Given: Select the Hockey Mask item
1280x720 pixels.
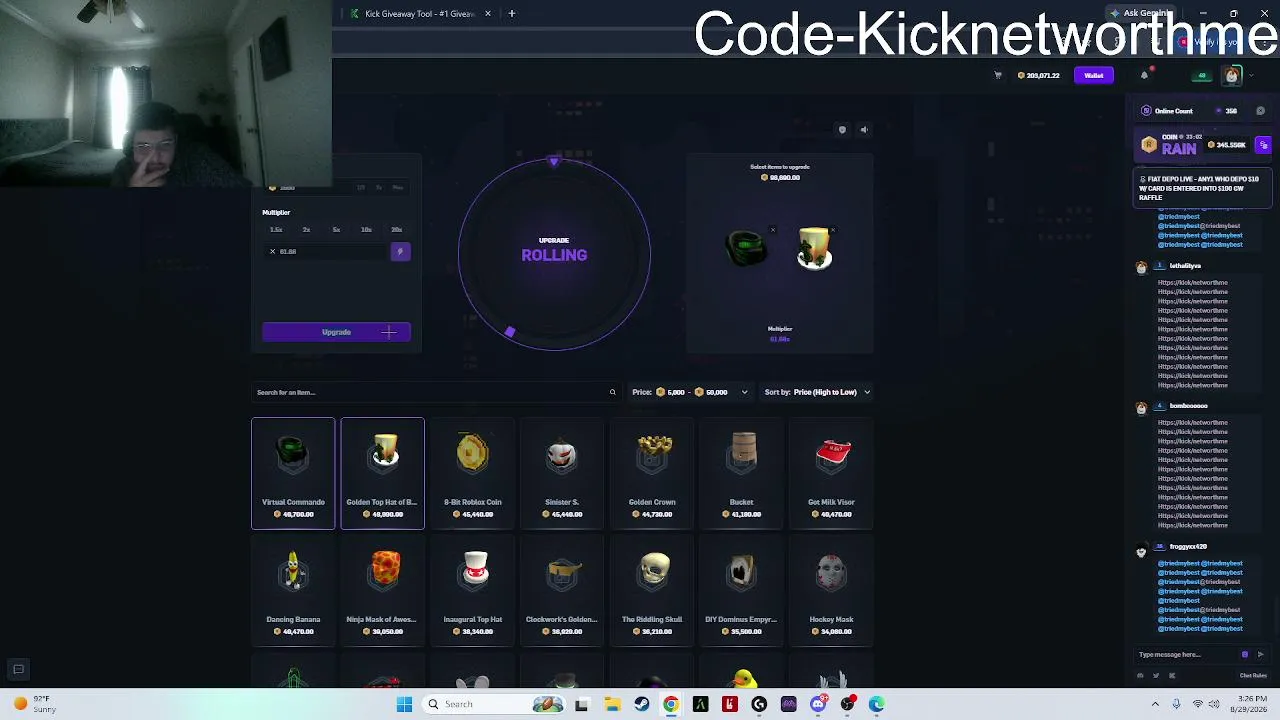Looking at the screenshot, I should click(831, 591).
